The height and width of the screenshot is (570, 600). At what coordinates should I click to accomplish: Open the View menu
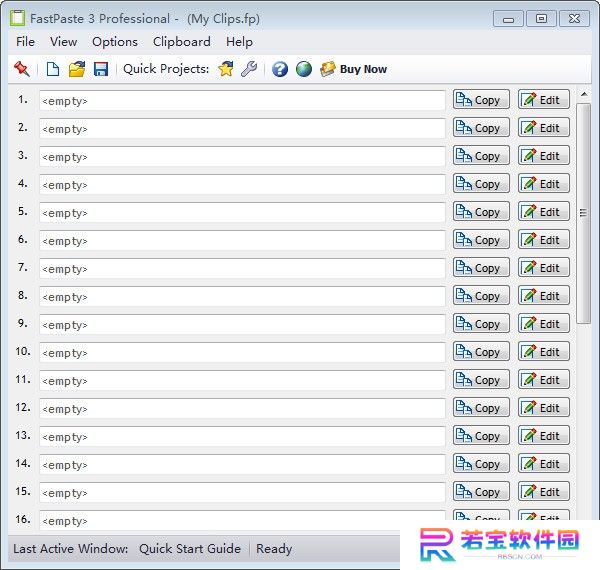tap(64, 42)
